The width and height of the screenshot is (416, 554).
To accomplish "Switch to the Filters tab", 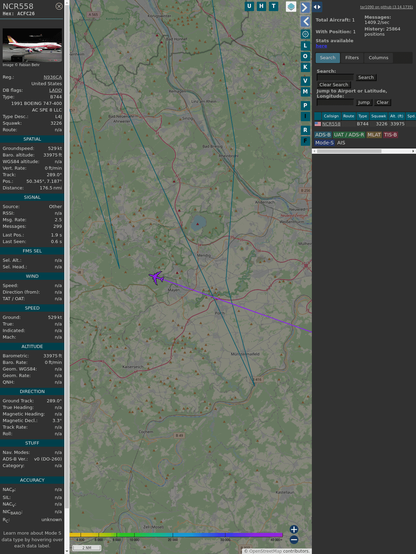I will click(x=352, y=58).
